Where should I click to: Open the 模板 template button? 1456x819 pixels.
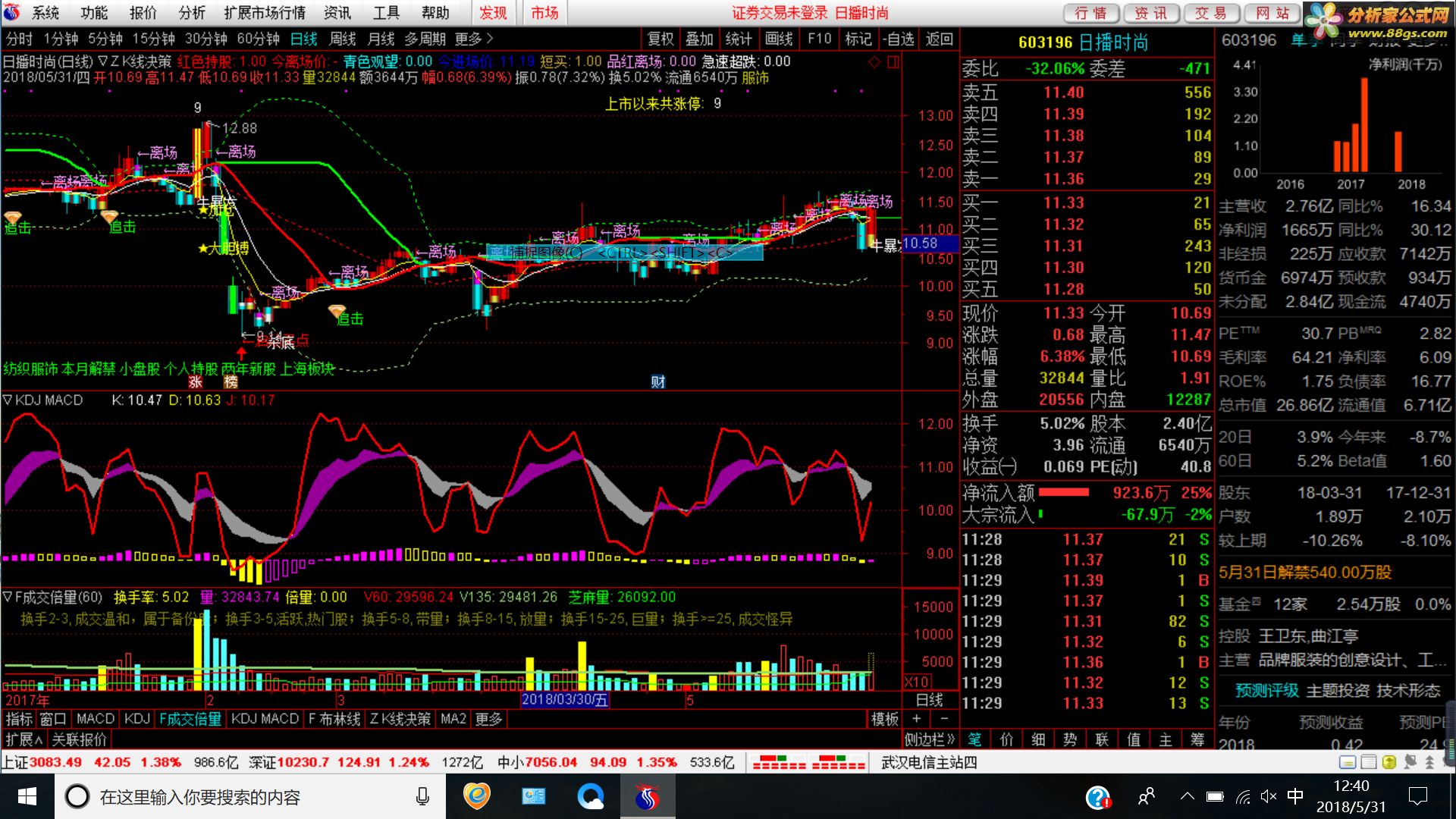pyautogui.click(x=885, y=719)
